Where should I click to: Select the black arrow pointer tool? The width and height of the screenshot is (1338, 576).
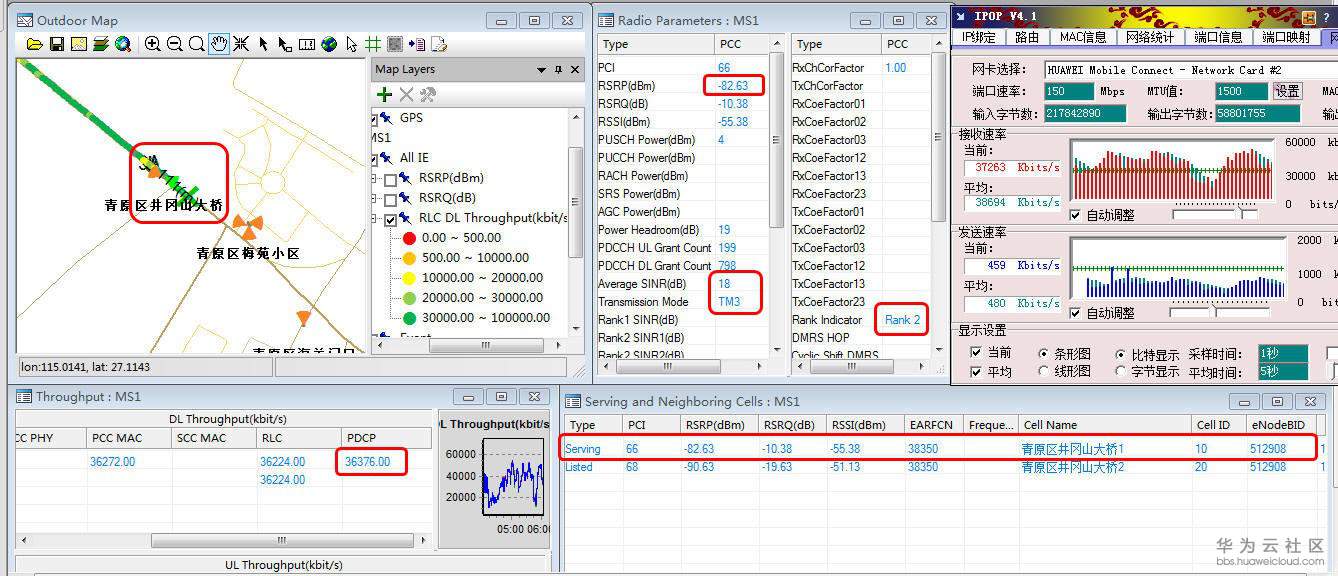click(x=263, y=44)
